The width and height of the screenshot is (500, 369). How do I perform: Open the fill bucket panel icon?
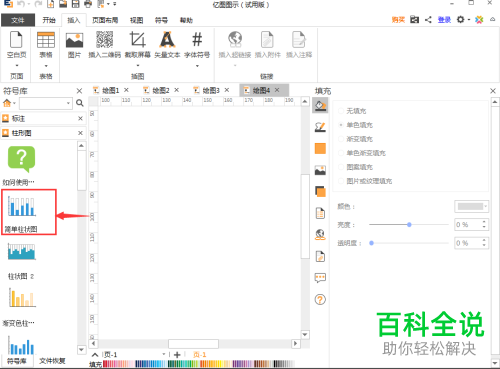[x=320, y=106]
